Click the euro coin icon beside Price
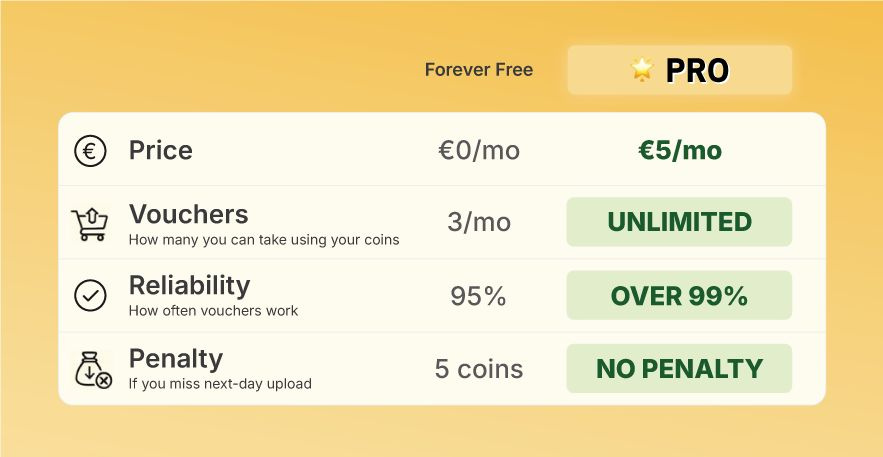883x457 pixels. [x=90, y=151]
